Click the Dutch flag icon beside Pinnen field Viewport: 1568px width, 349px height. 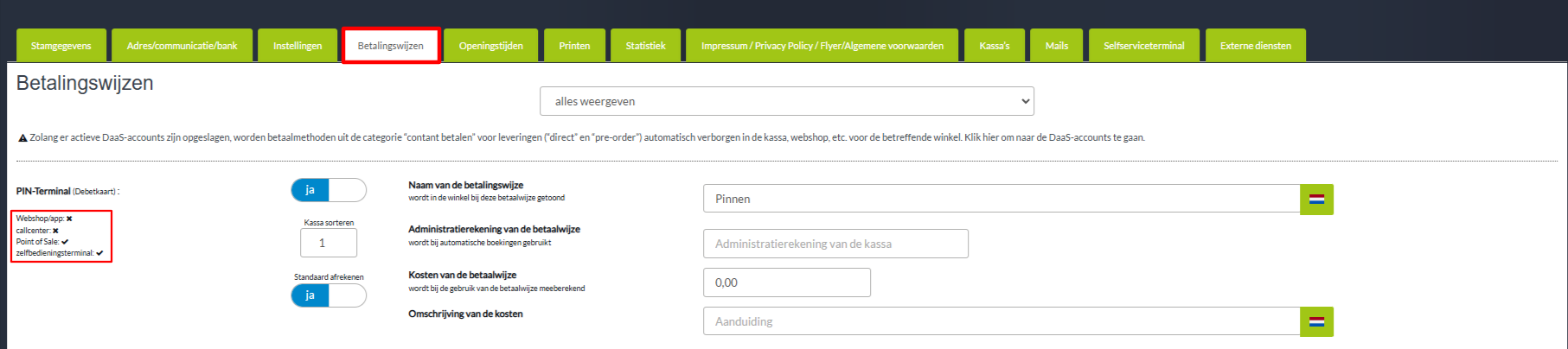point(1316,200)
